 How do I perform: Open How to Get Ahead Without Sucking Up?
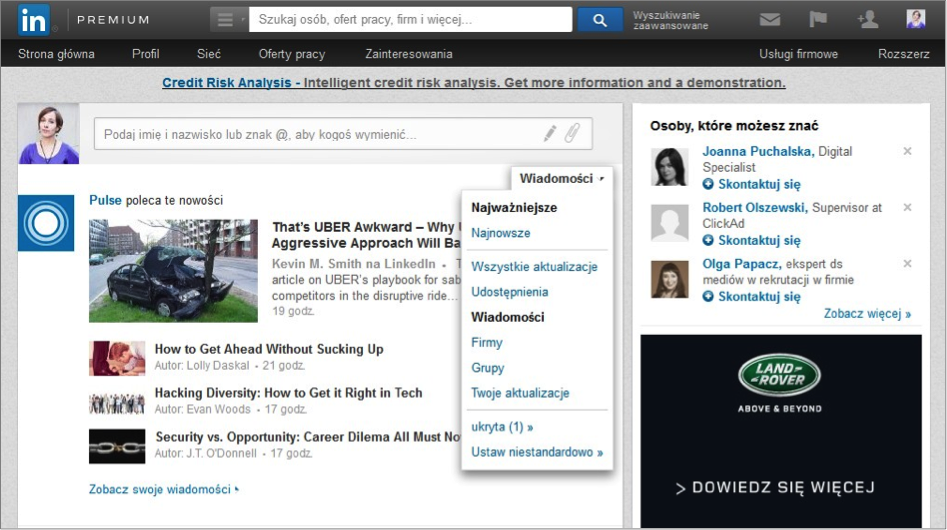(269, 349)
